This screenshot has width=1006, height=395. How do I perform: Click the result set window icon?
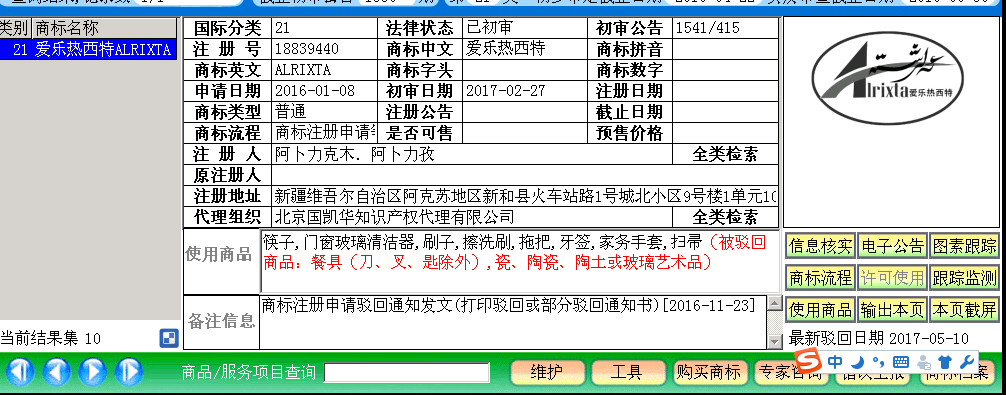[168, 338]
